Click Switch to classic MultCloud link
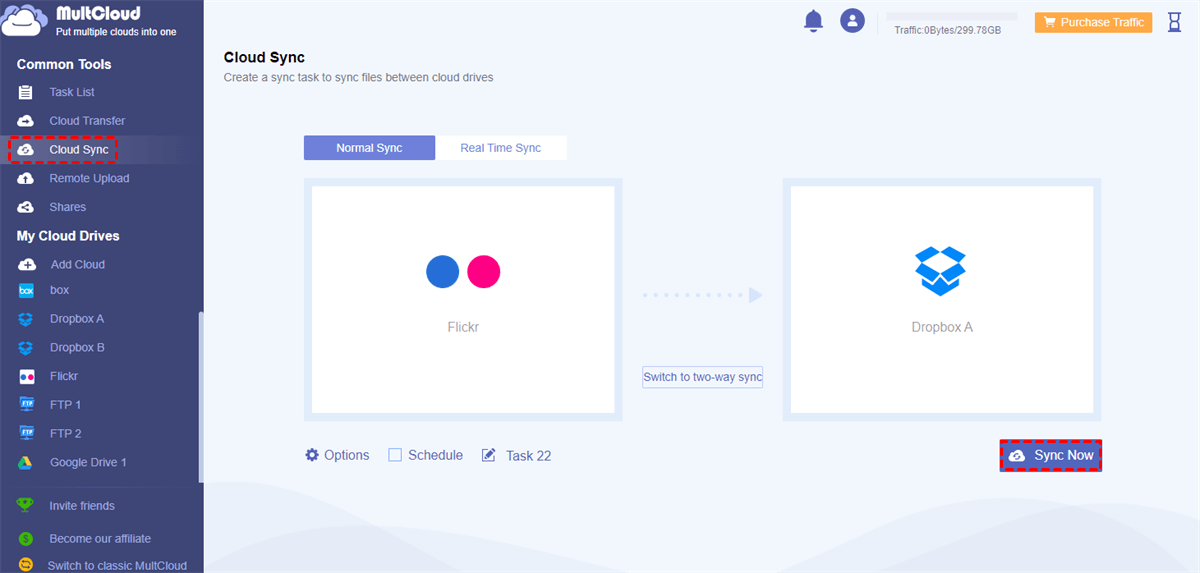The image size is (1200, 573). 117,566
